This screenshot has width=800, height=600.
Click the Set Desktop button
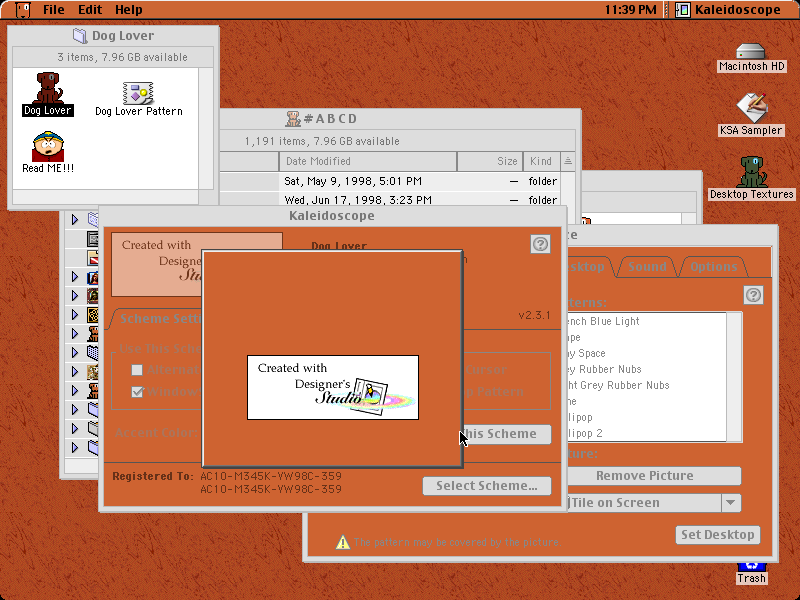pyautogui.click(x=718, y=535)
